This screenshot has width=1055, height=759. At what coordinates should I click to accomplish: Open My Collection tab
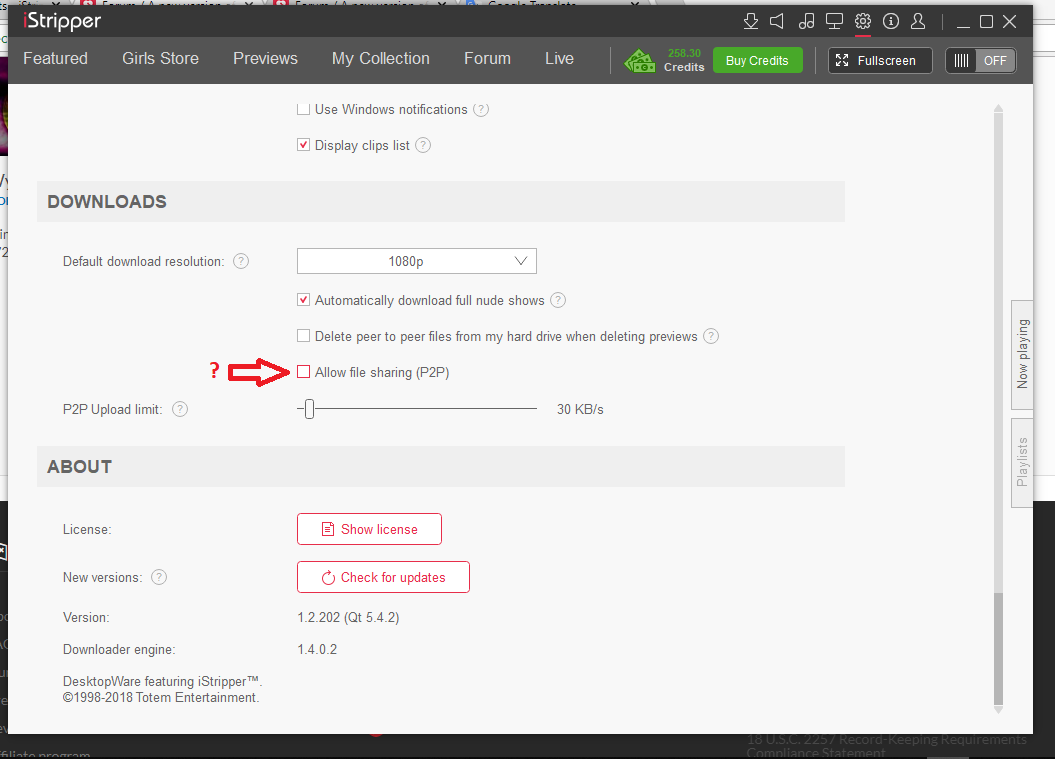[x=381, y=59]
